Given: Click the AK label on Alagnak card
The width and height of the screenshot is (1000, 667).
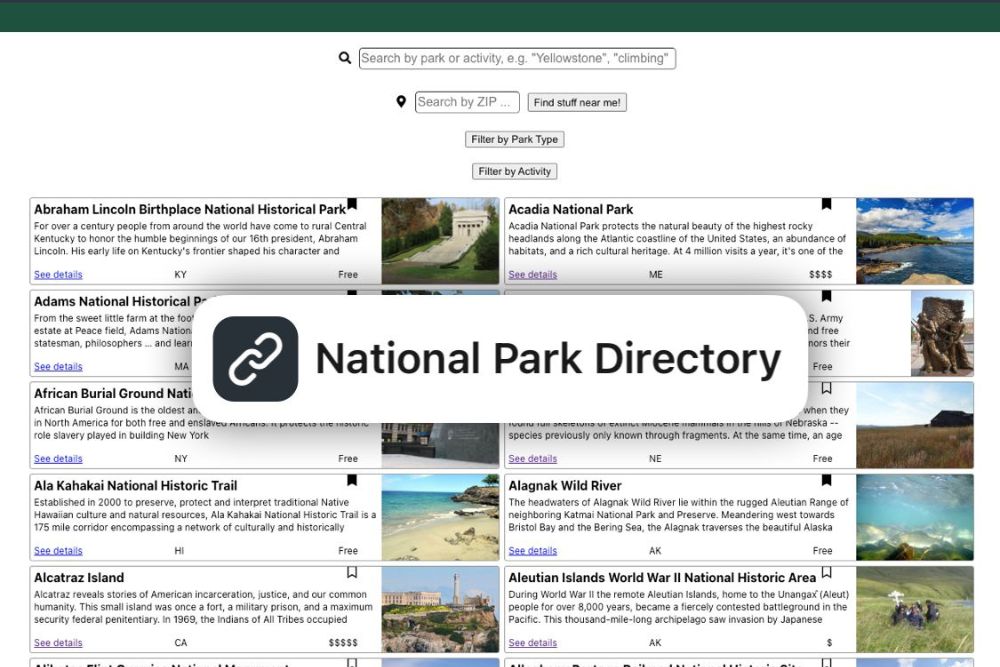Looking at the screenshot, I should pyautogui.click(x=655, y=550).
